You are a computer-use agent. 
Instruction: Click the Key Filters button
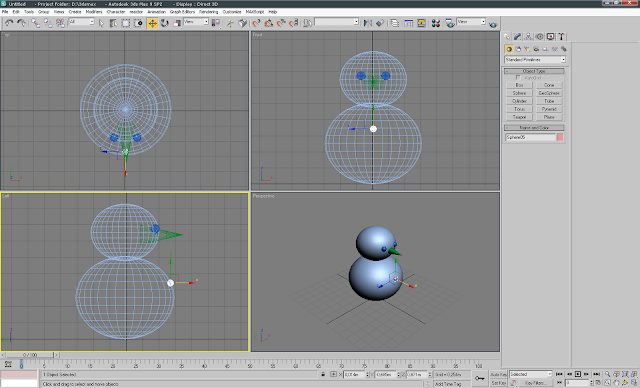[x=536, y=383]
